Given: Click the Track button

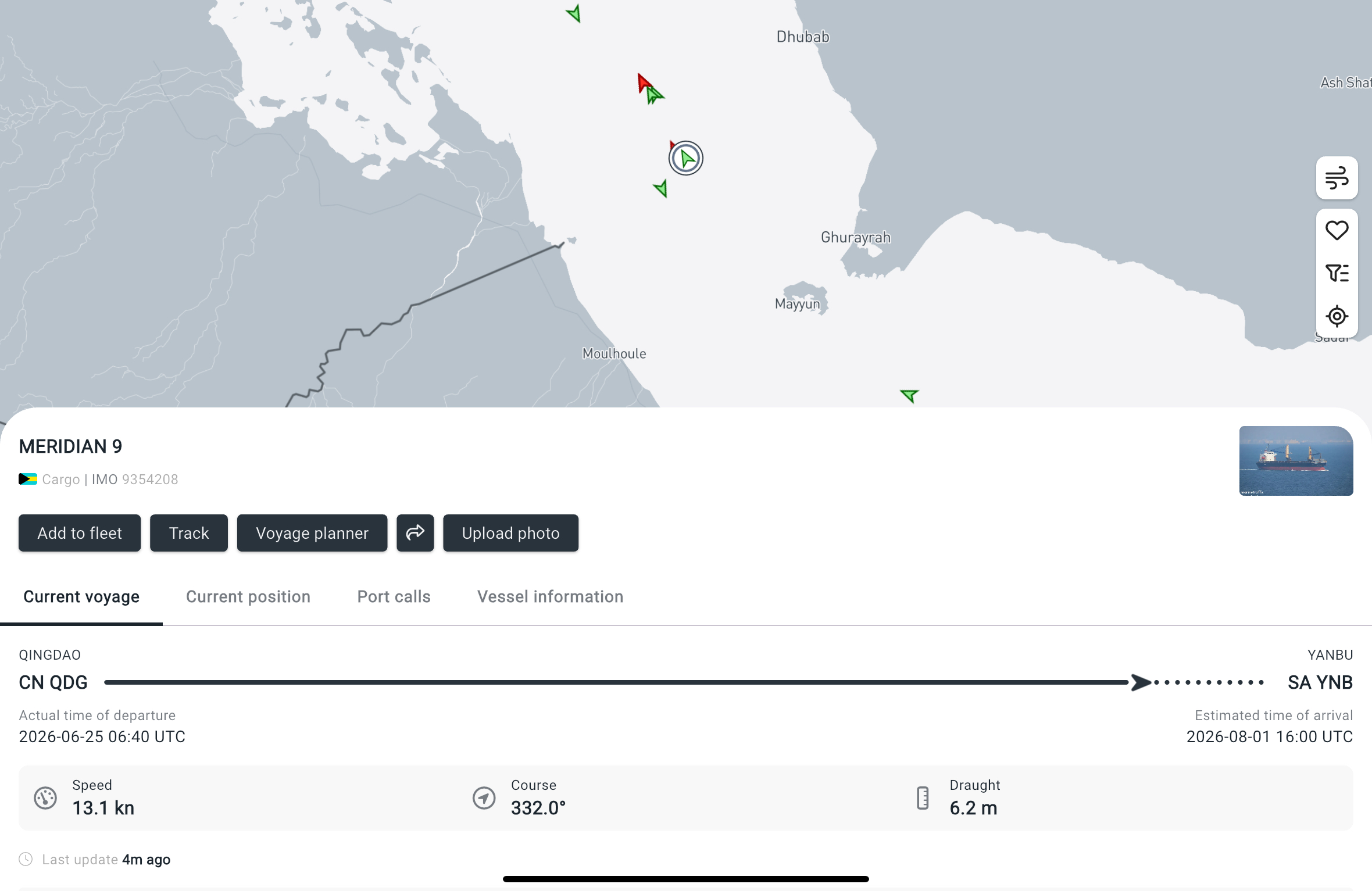Looking at the screenshot, I should coord(189,533).
